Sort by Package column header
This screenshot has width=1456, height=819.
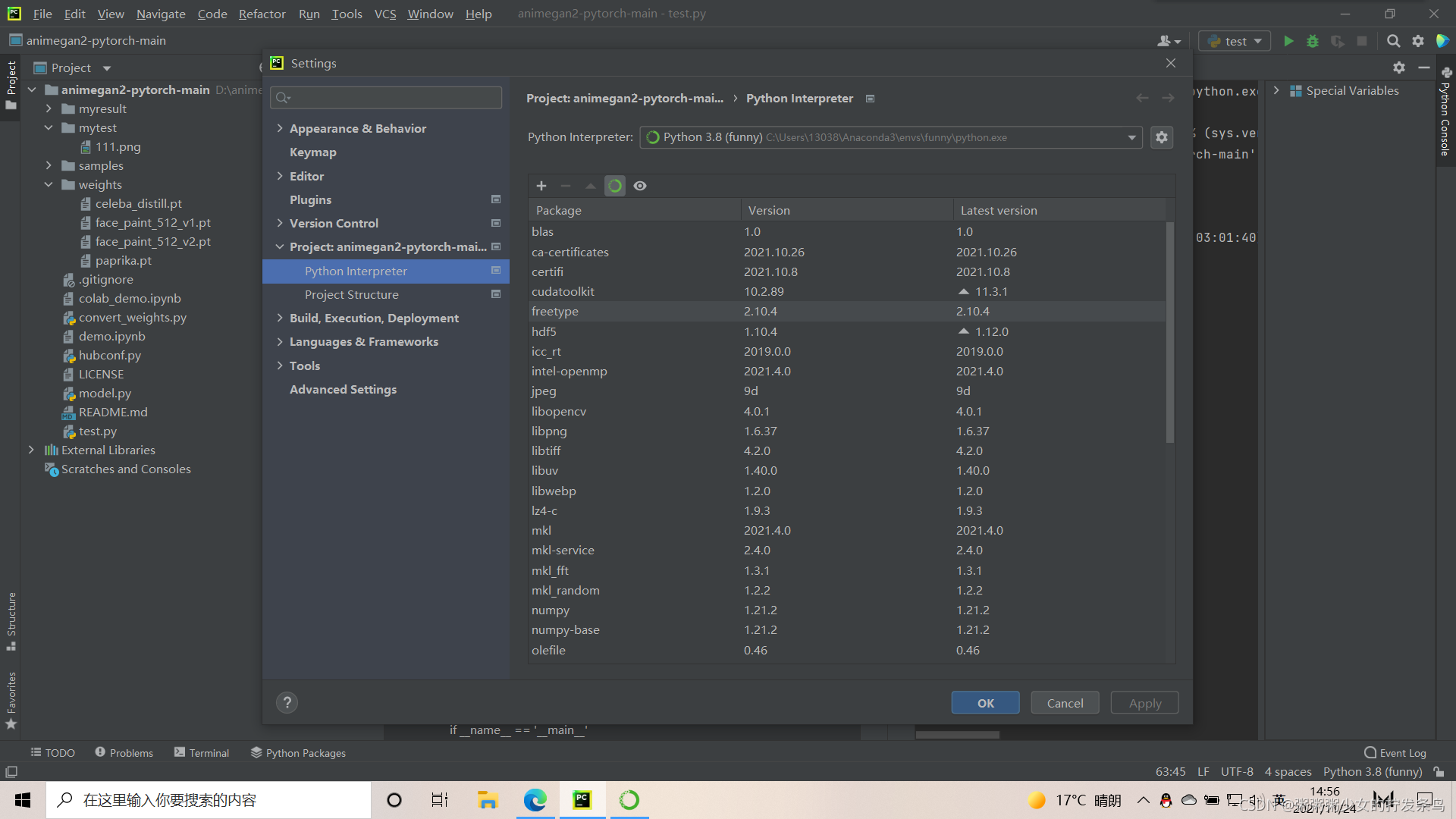click(x=635, y=210)
